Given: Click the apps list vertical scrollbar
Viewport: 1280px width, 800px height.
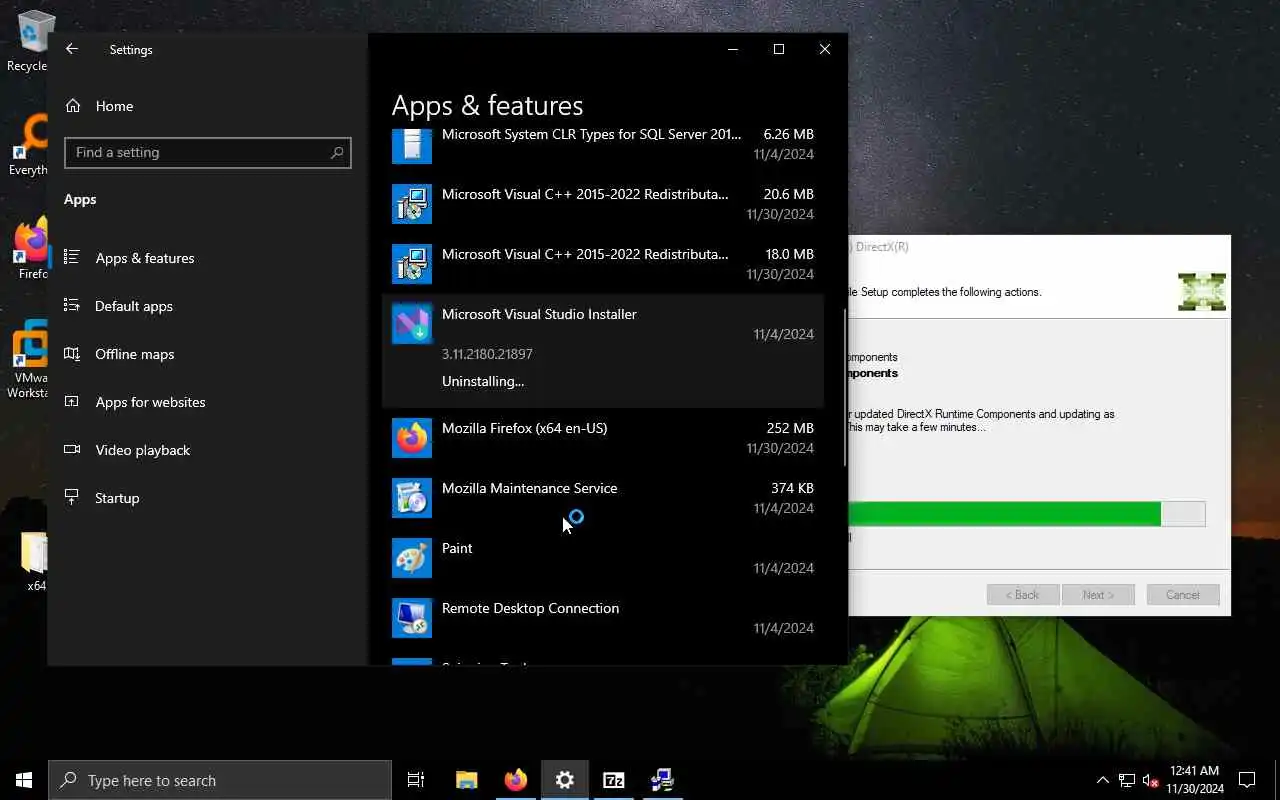Looking at the screenshot, I should pos(845,387).
